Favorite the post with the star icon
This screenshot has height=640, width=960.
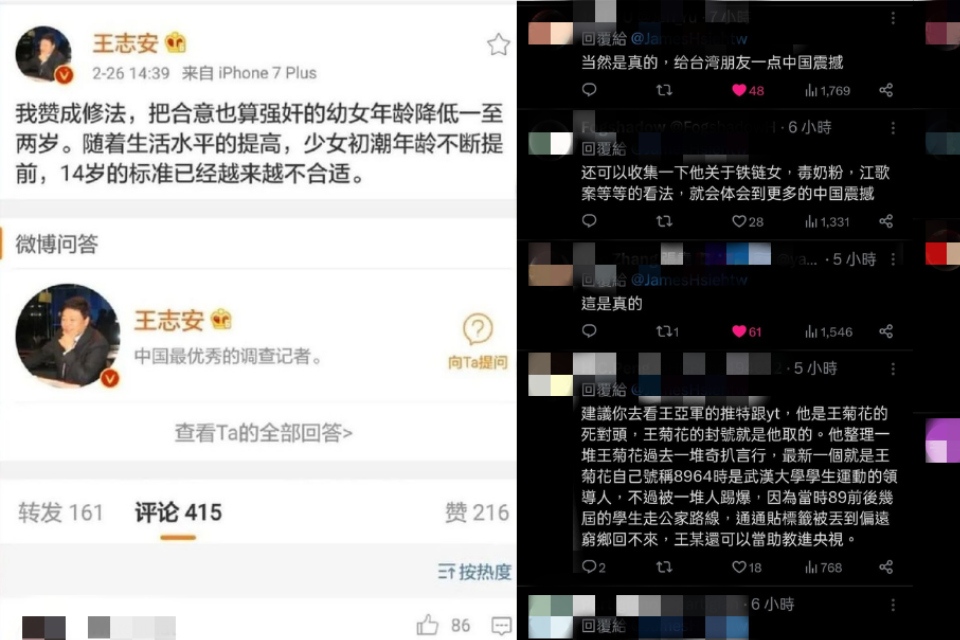[x=498, y=44]
